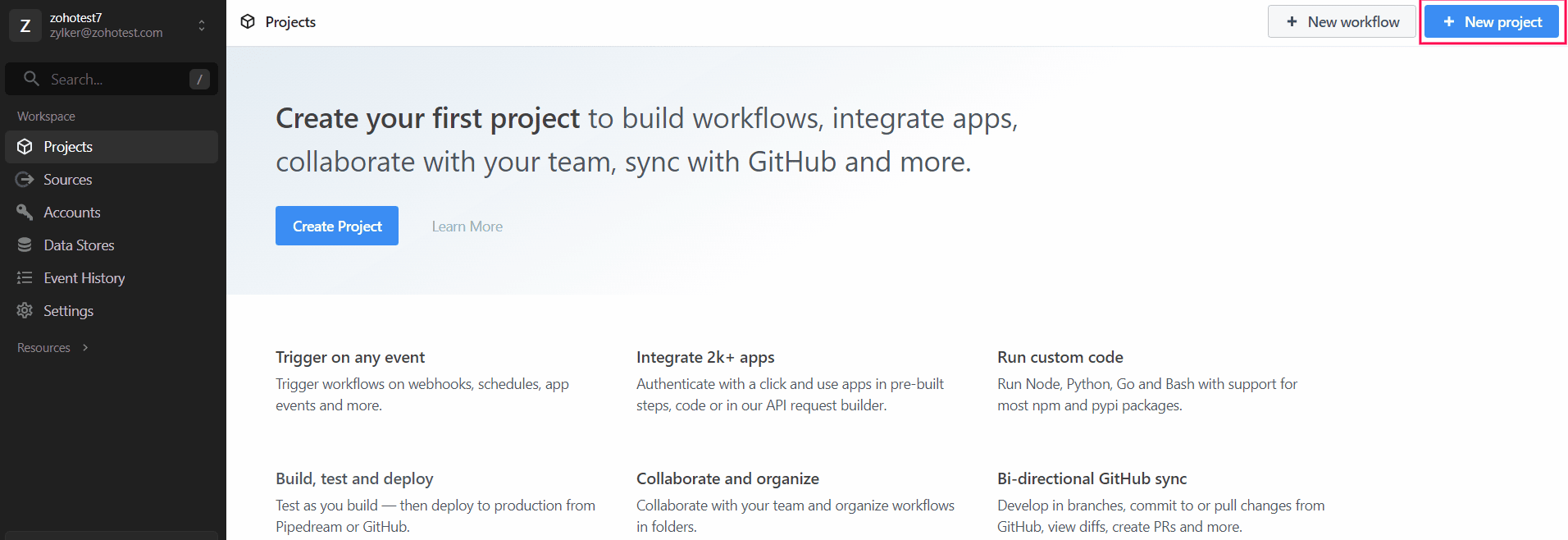This screenshot has height=540, width=1568.
Task: Open the Learn More link
Action: (x=467, y=227)
